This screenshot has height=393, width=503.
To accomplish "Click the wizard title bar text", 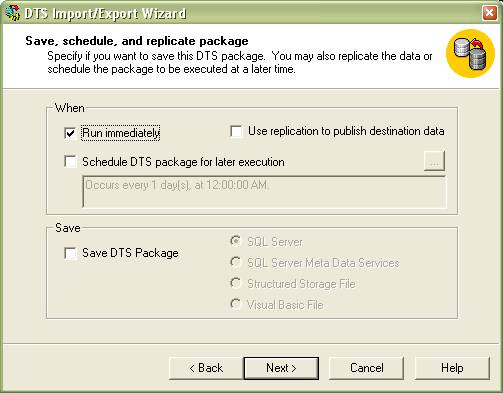I will click(105, 14).
